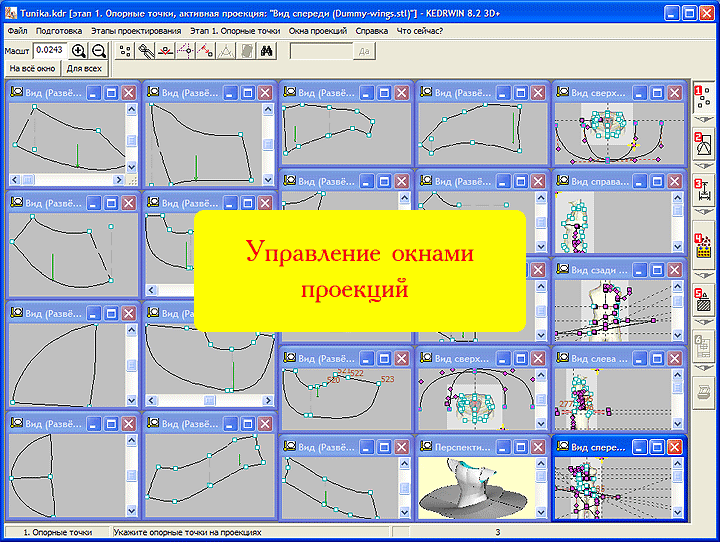Open the Окна проекций menu
Image resolution: width=720 pixels, height=542 pixels.
click(x=317, y=31)
